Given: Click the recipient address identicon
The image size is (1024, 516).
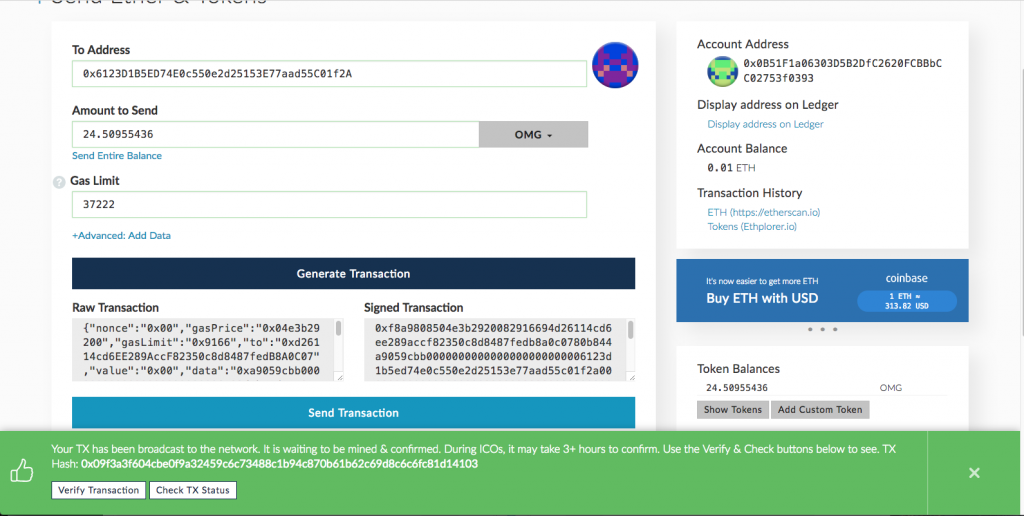Looking at the screenshot, I should [x=616, y=67].
